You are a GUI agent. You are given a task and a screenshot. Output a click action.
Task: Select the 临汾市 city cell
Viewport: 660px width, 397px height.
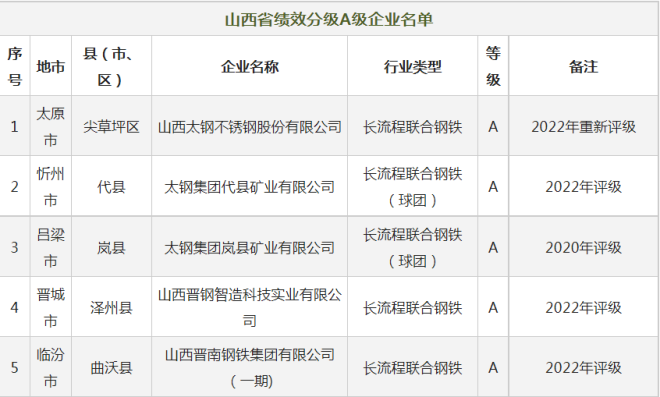click(x=51, y=368)
